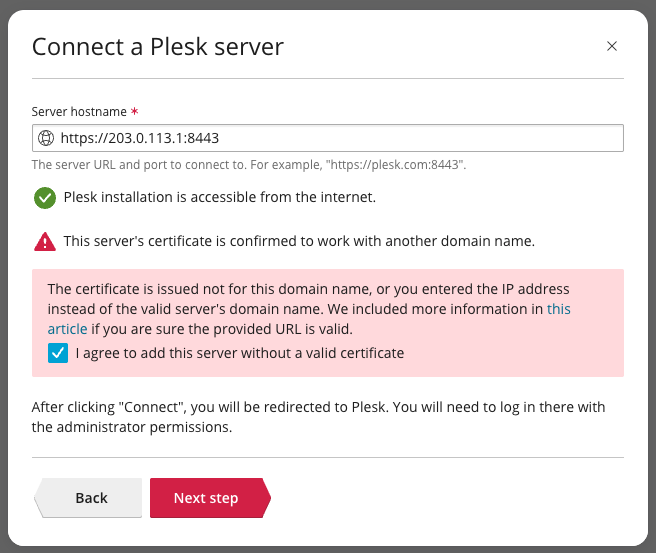Click 'I agree to add this server' label
Image resolution: width=656 pixels, height=553 pixels.
click(x=240, y=353)
